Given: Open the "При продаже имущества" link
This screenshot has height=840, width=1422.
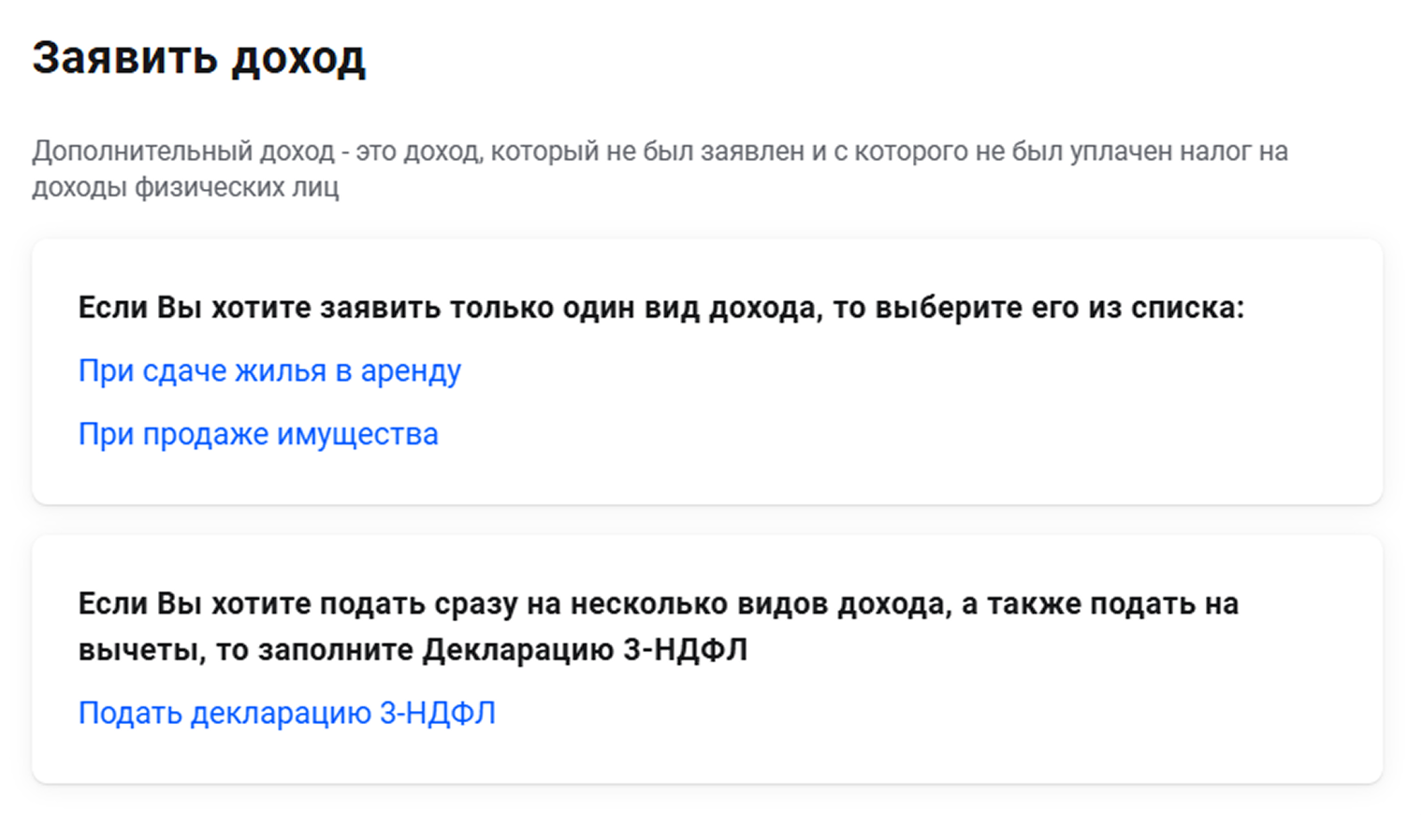Looking at the screenshot, I should 258,435.
